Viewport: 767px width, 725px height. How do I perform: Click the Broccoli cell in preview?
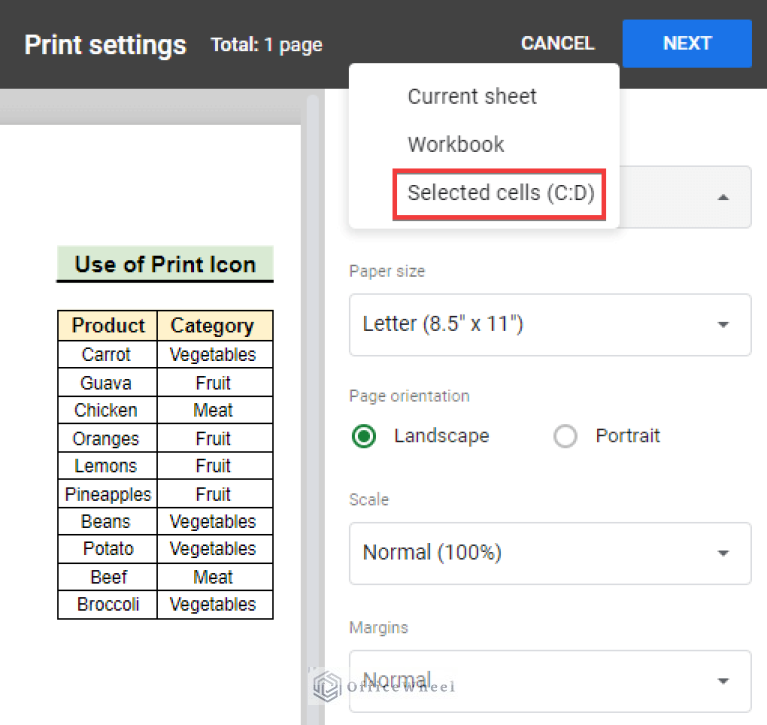coord(106,605)
